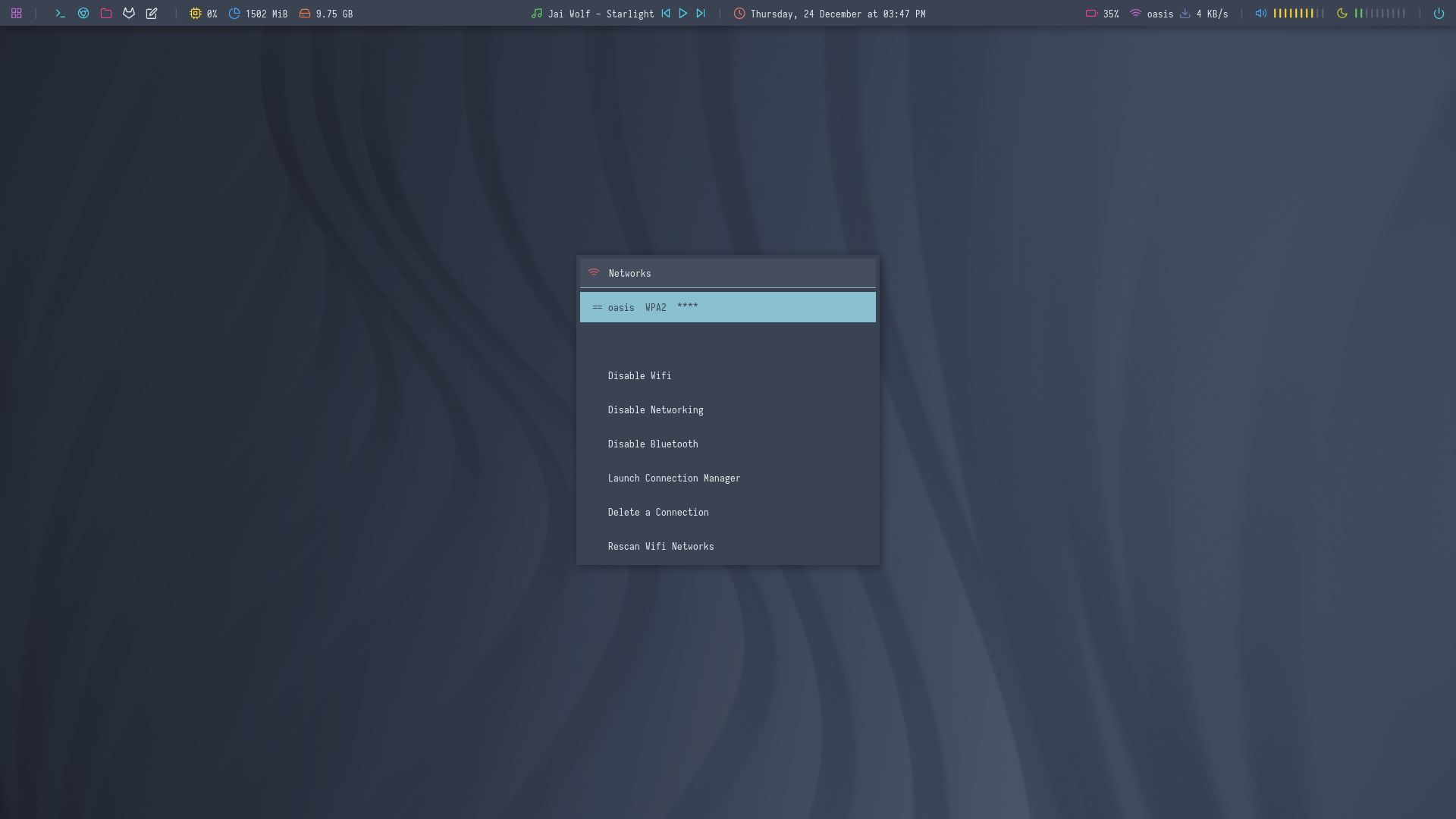Skip to the previous track
Image resolution: width=1456 pixels, height=819 pixels.
pyautogui.click(x=666, y=14)
